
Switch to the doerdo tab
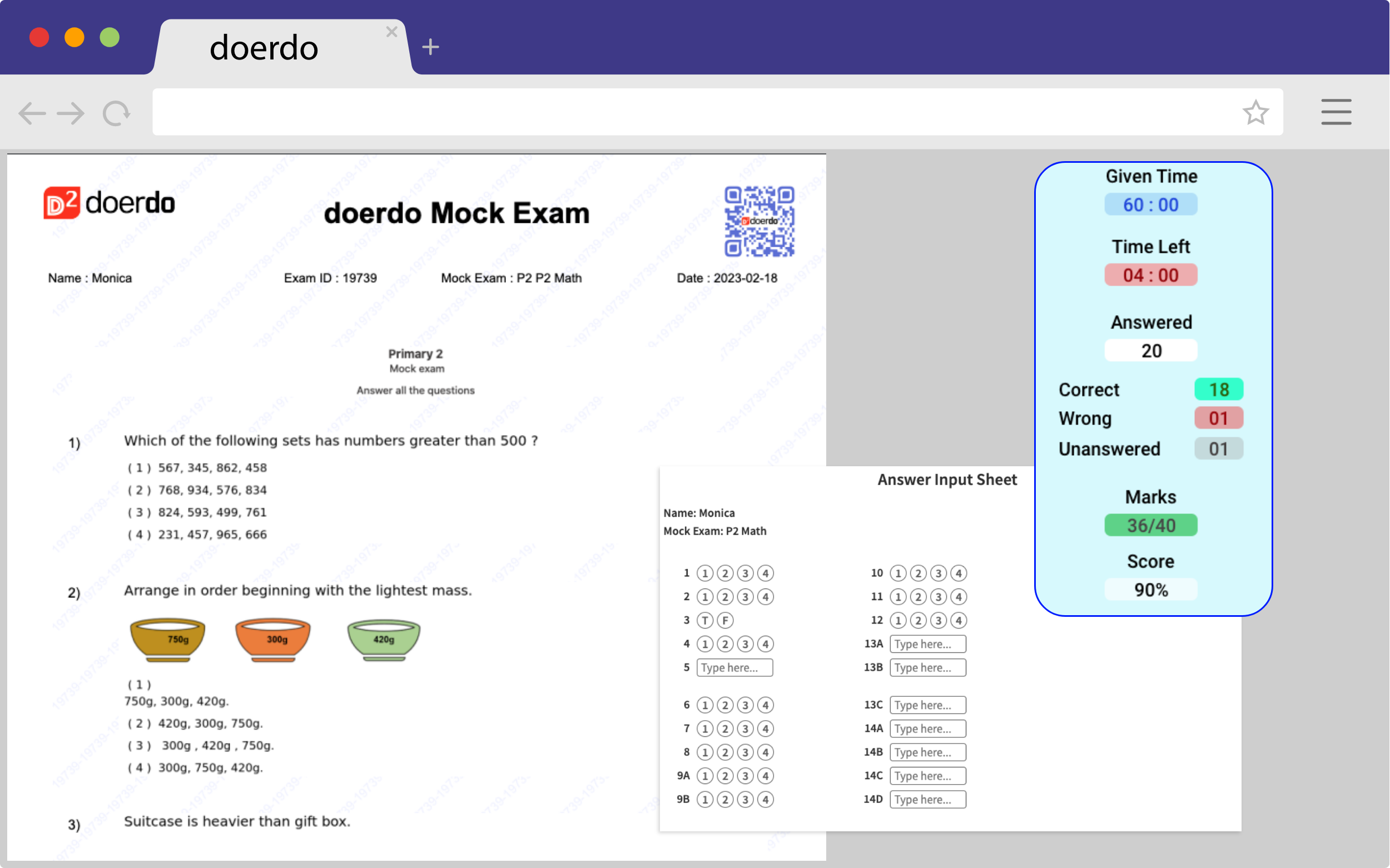tap(264, 48)
